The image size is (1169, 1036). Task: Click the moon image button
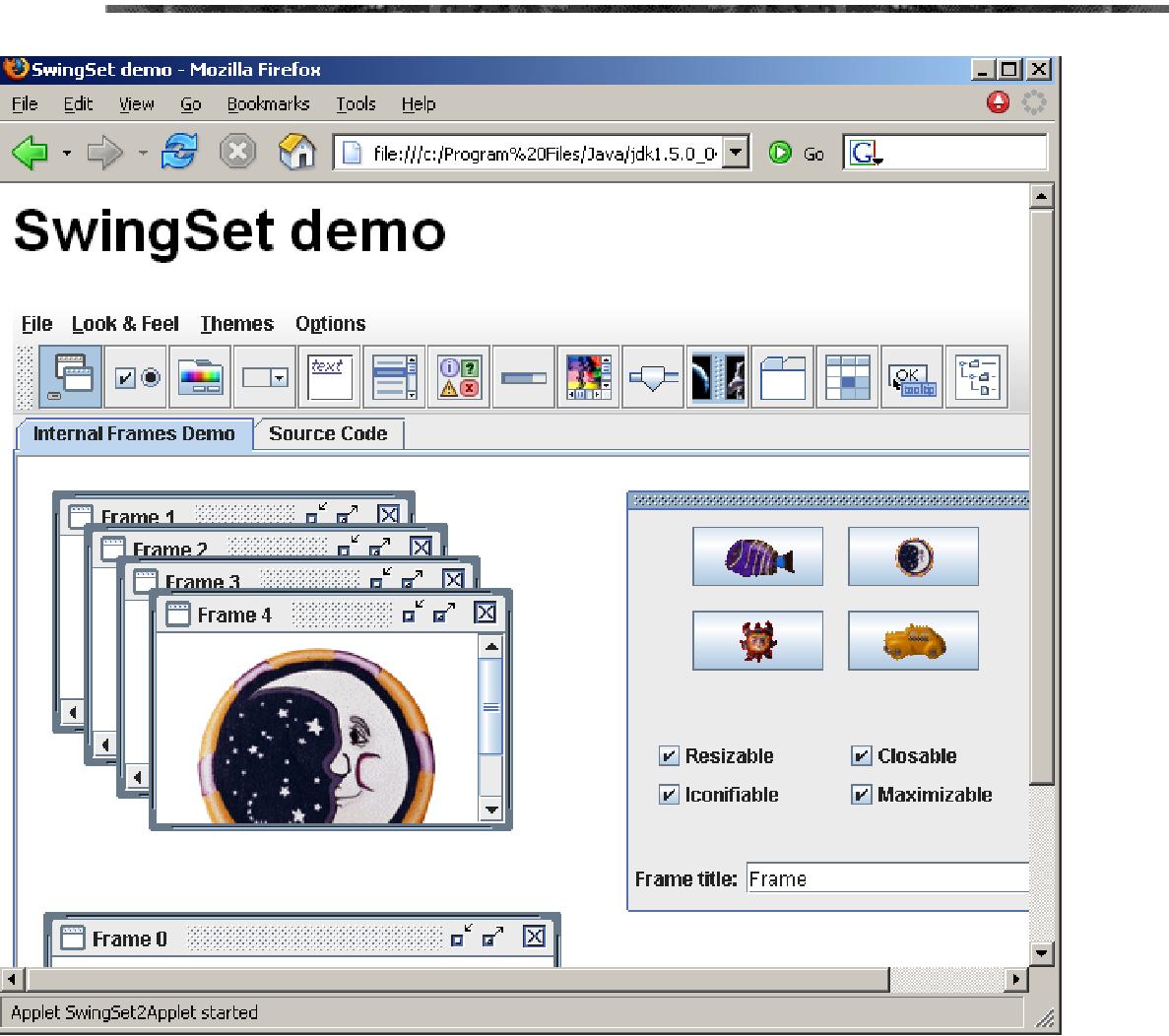[913, 556]
